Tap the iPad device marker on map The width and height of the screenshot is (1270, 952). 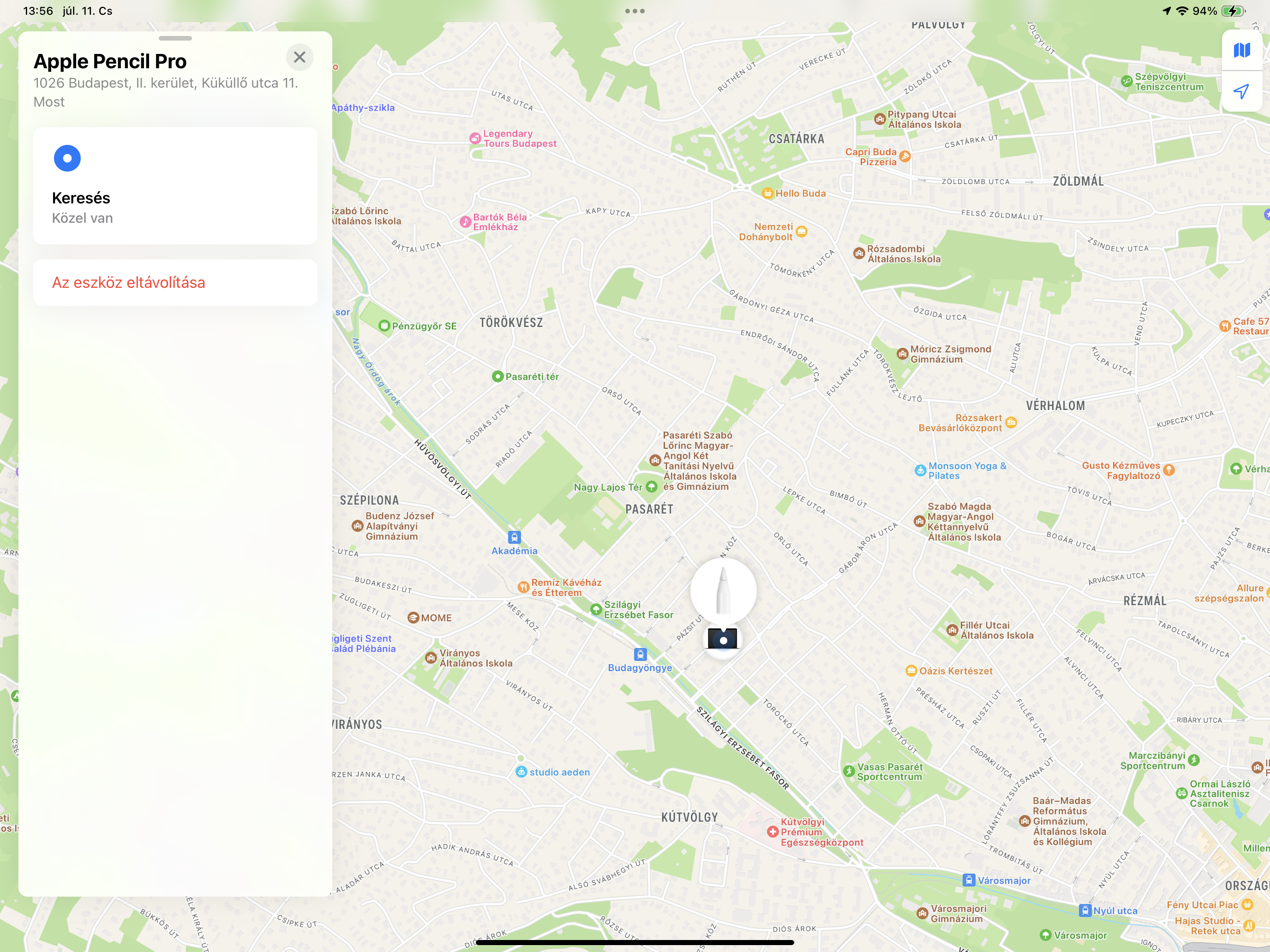(x=723, y=639)
